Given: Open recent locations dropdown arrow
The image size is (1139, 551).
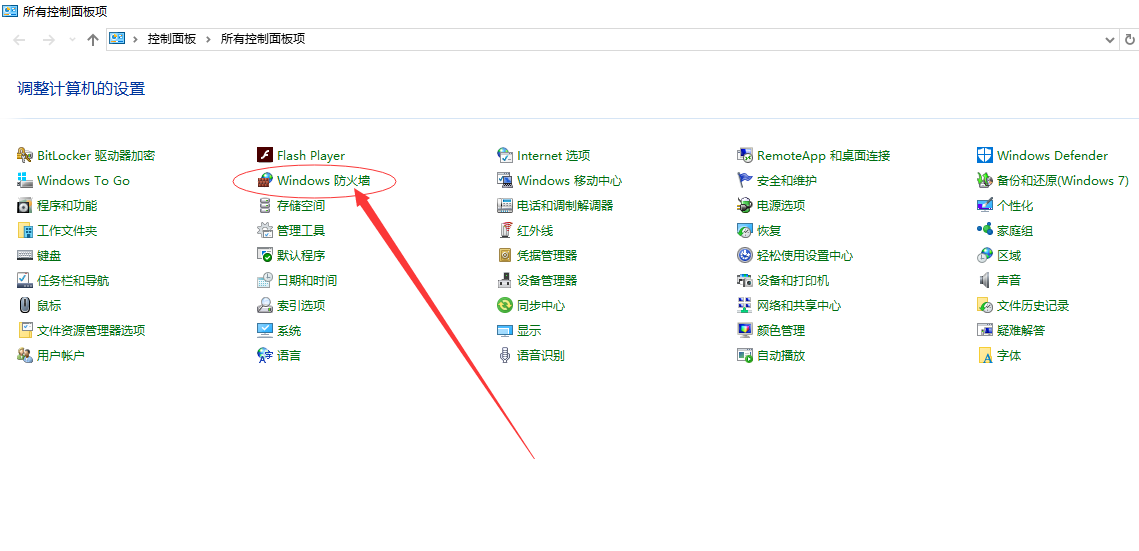Looking at the screenshot, I should (71, 39).
